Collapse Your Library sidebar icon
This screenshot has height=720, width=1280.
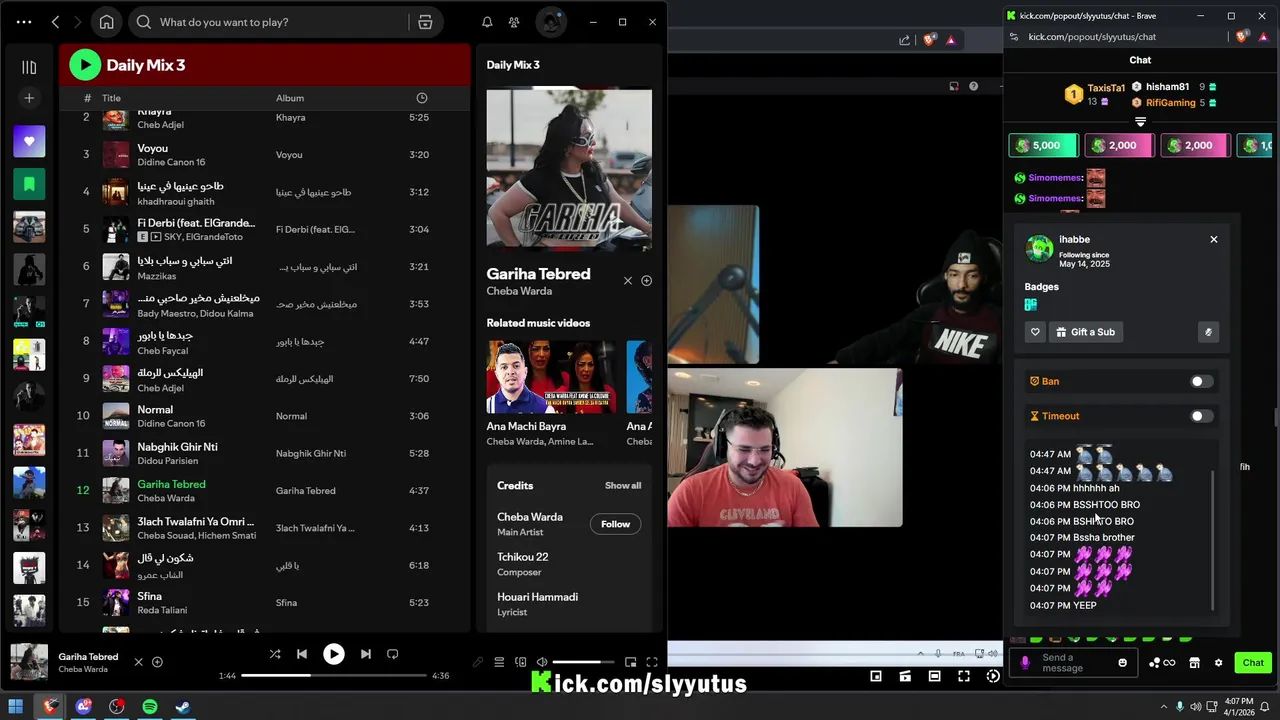(x=29, y=67)
